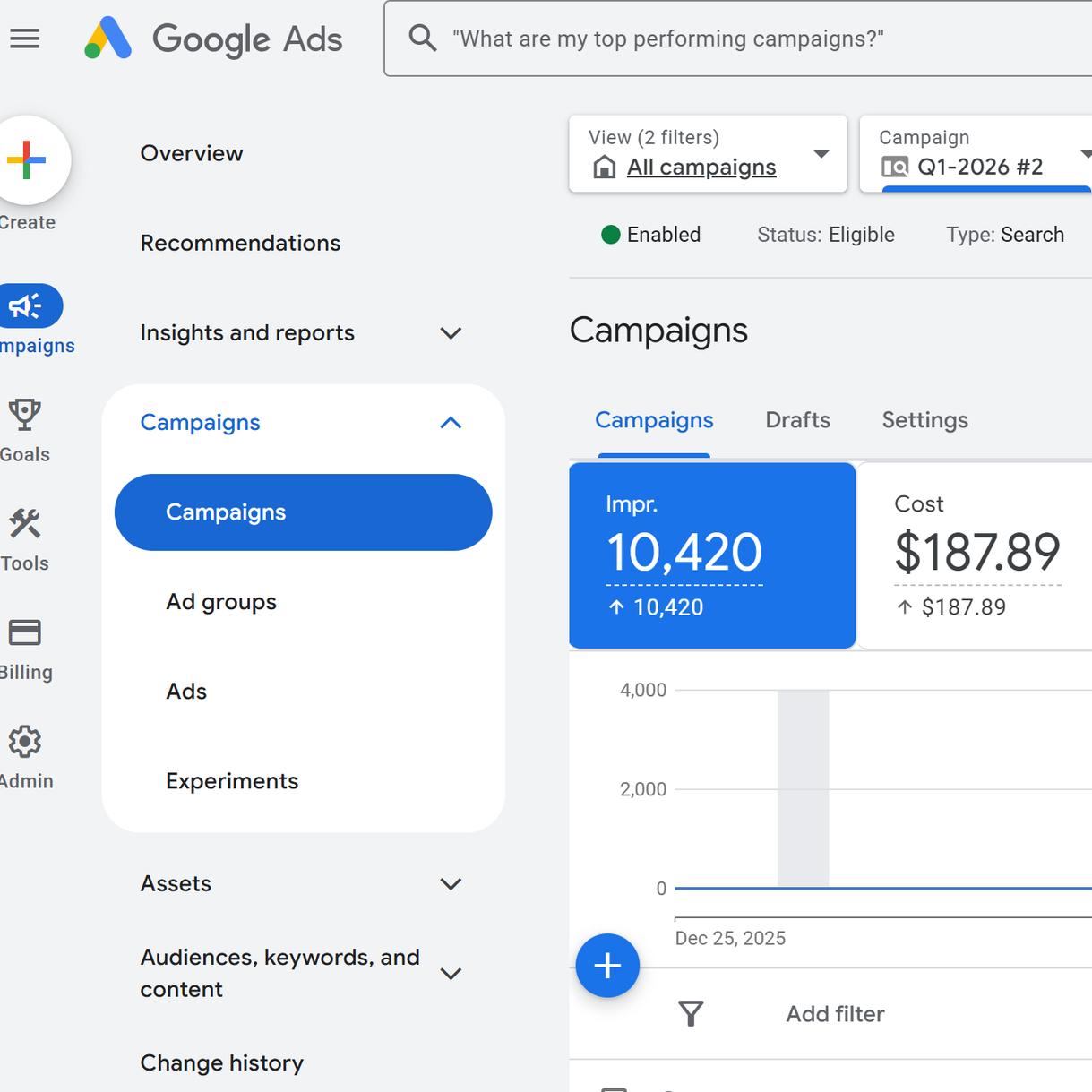
Task: Open Billing card icon
Action: pyautogui.click(x=25, y=632)
